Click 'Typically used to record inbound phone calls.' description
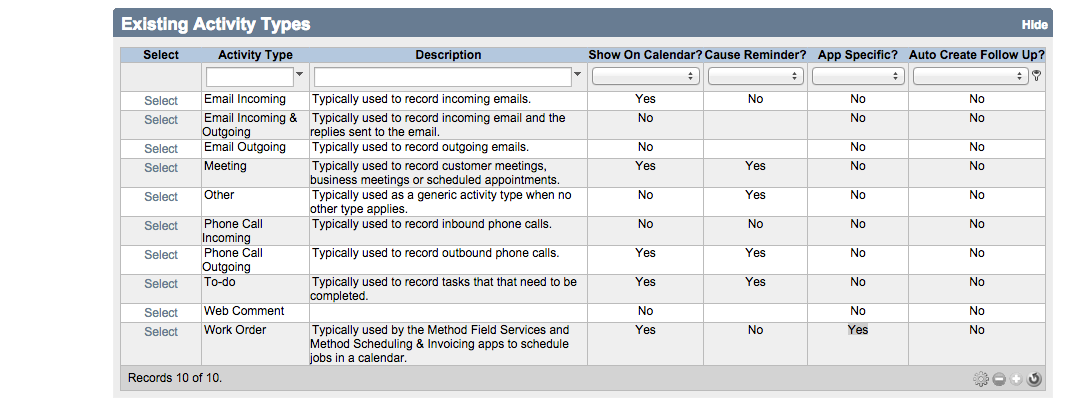1071x402 pixels. [x=432, y=224]
